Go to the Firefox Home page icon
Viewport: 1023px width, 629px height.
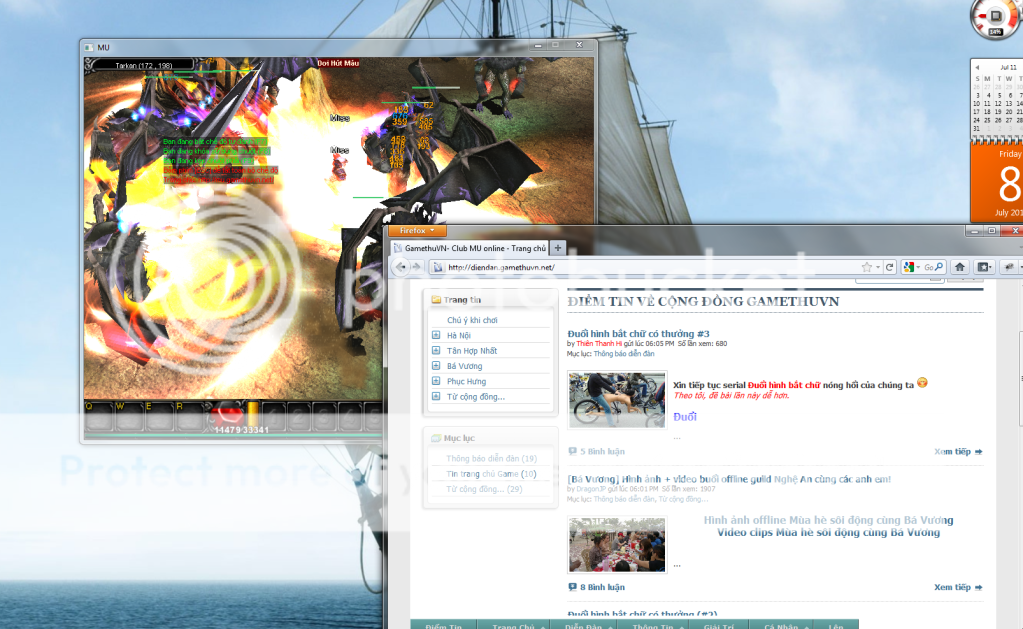(959, 267)
